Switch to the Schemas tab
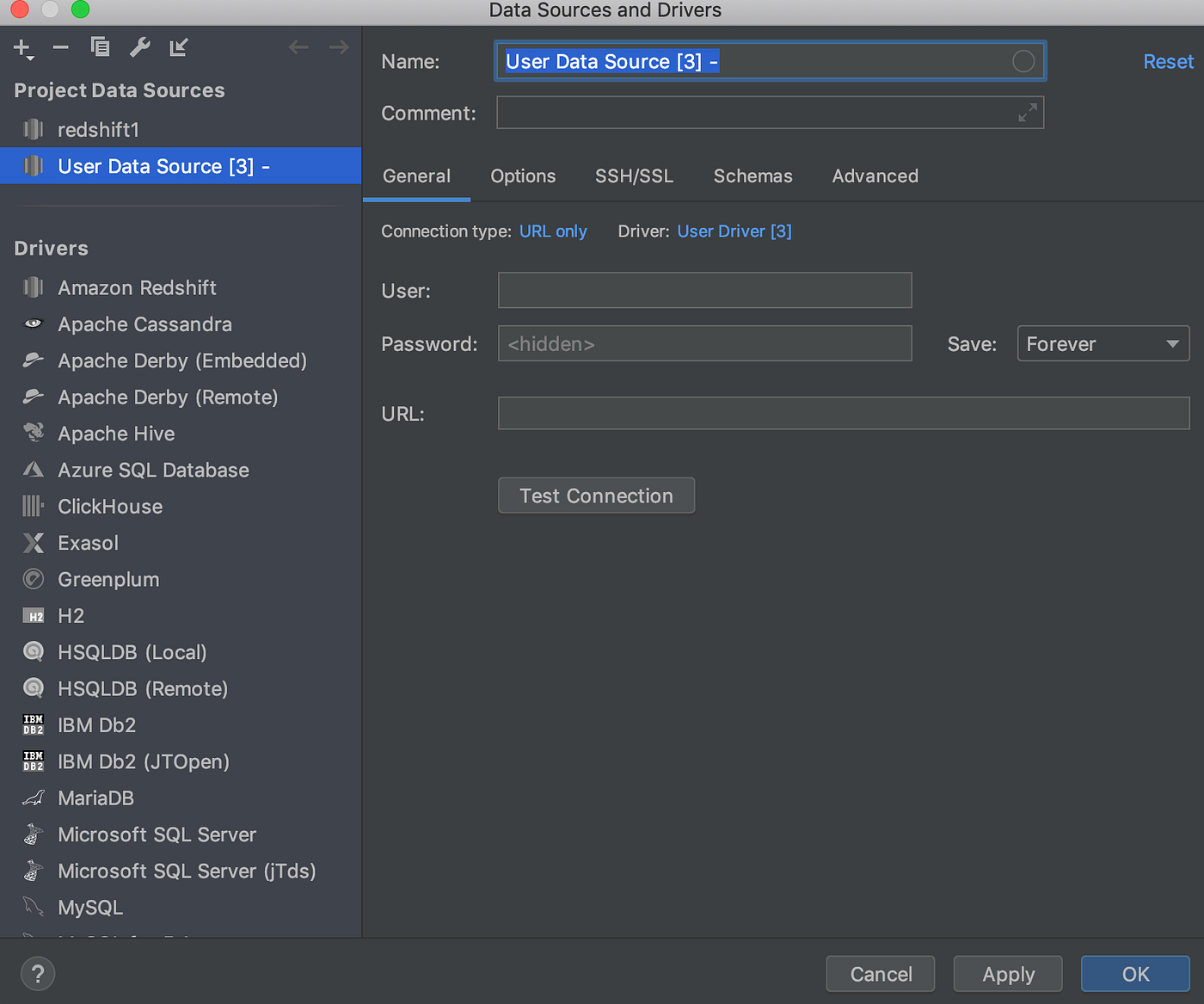 (752, 176)
